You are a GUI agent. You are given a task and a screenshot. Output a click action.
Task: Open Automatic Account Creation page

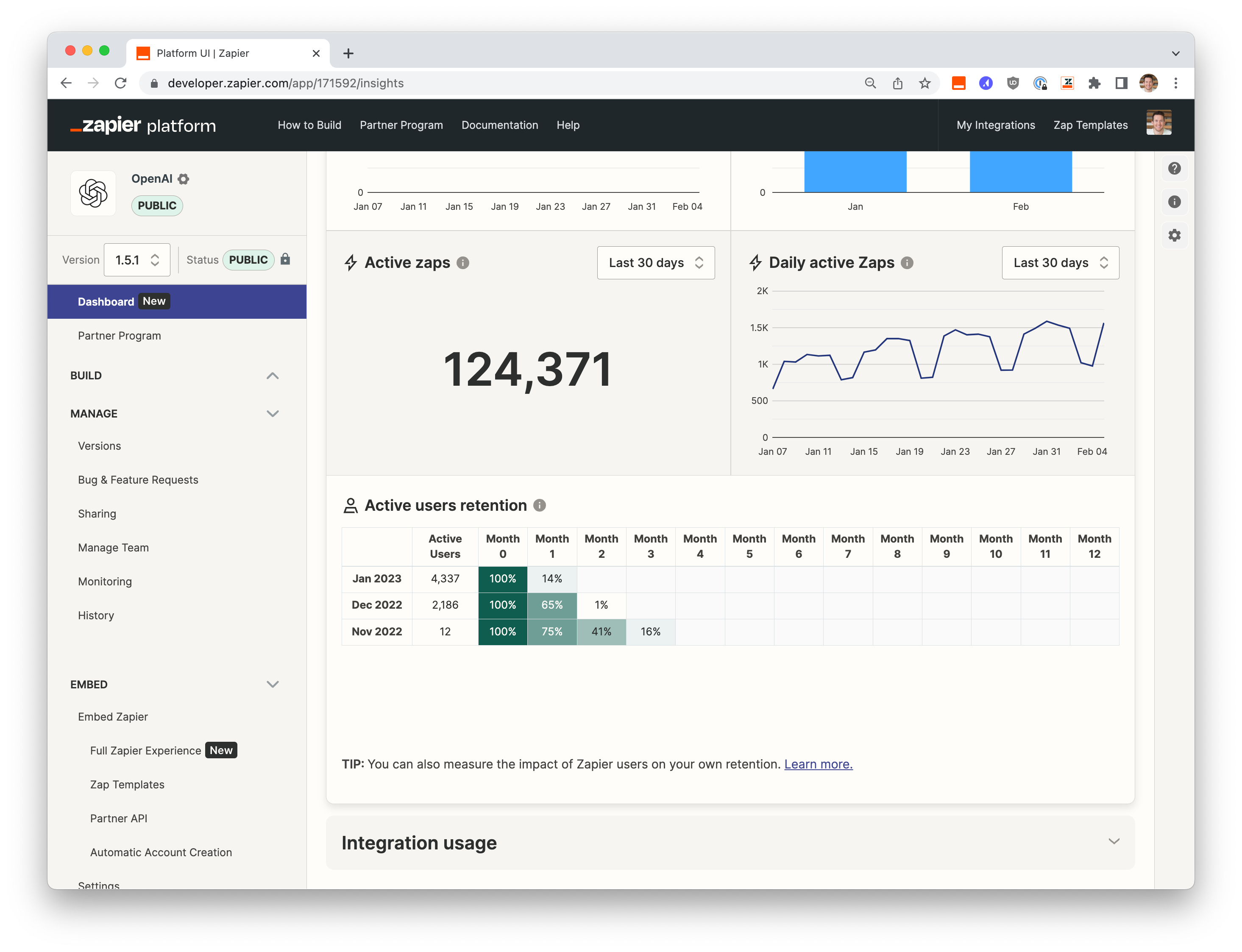(161, 852)
